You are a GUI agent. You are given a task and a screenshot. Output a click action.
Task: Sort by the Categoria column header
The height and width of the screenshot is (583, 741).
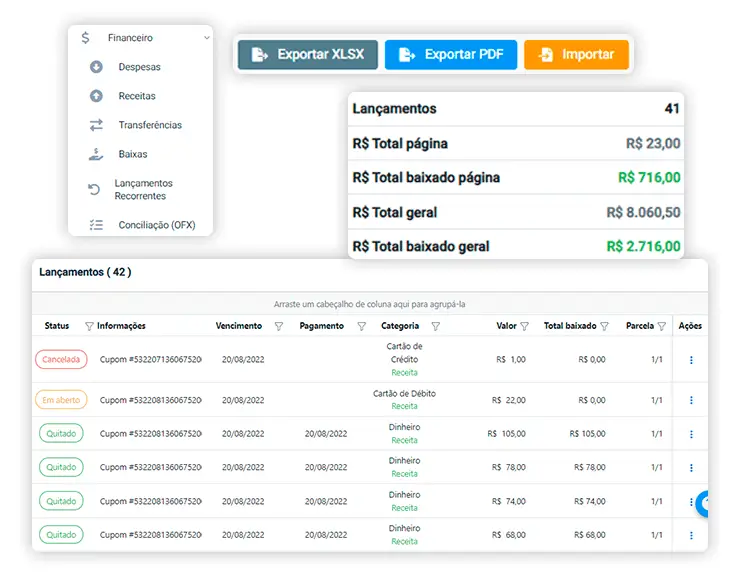click(400, 326)
